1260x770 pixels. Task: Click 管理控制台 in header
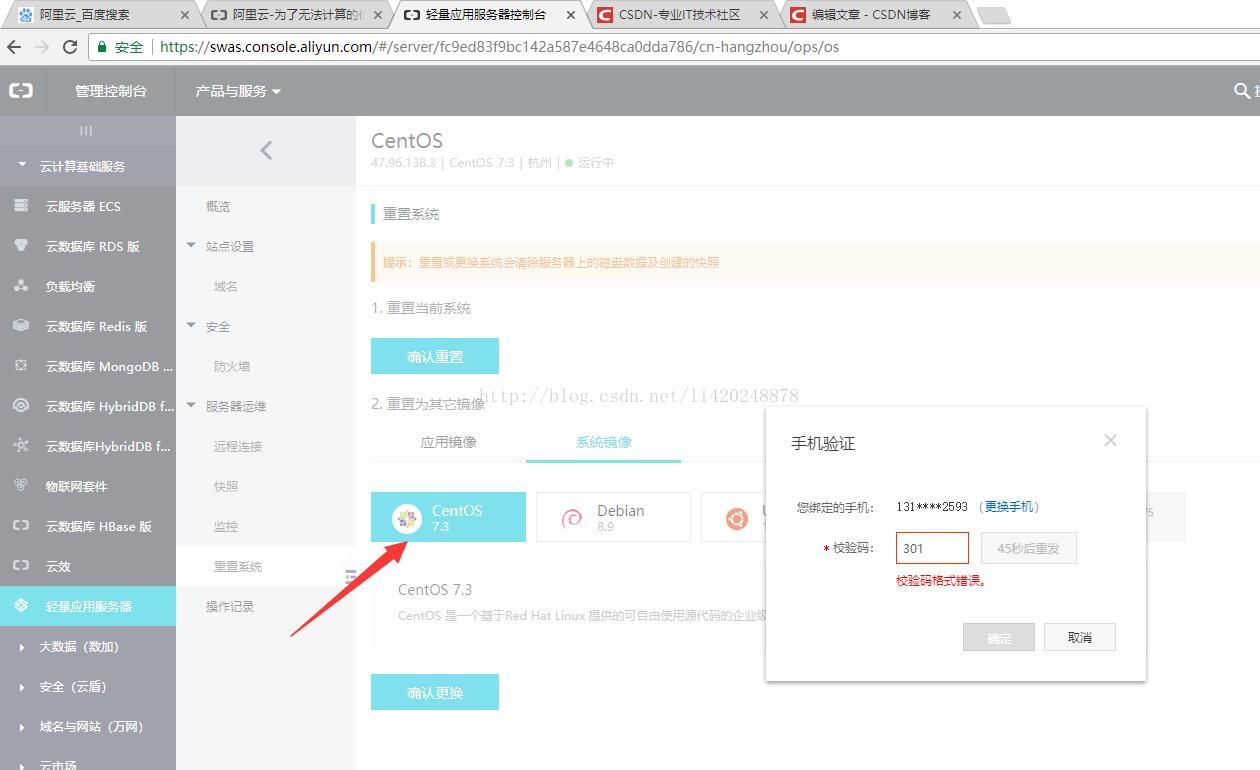[111, 91]
